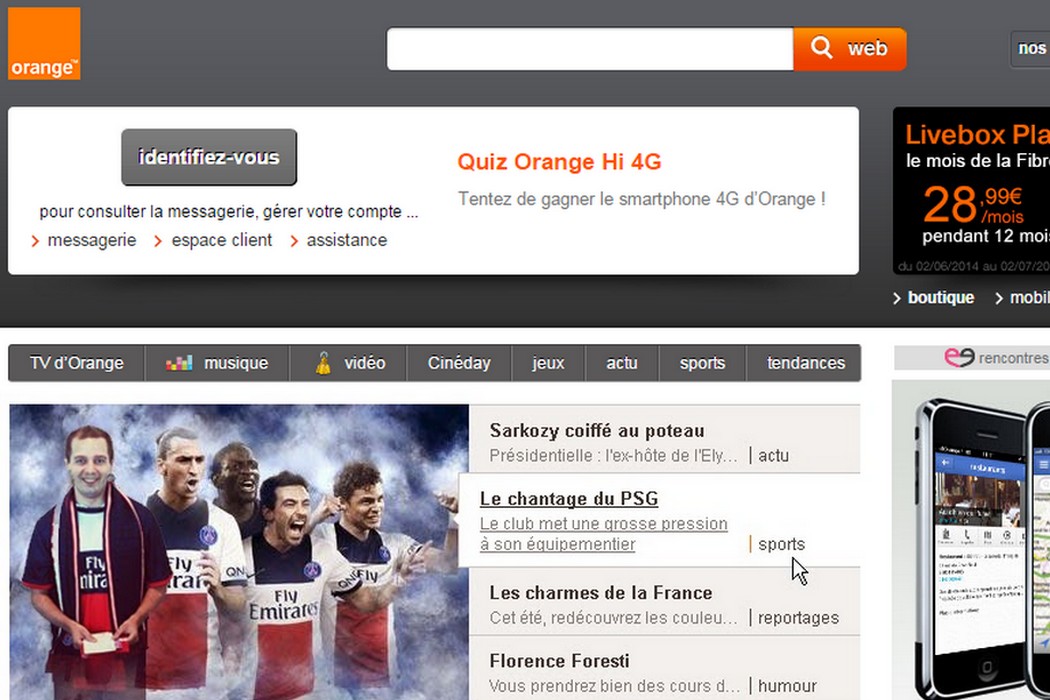
Task: Open the jeux menu item
Action: click(x=548, y=363)
